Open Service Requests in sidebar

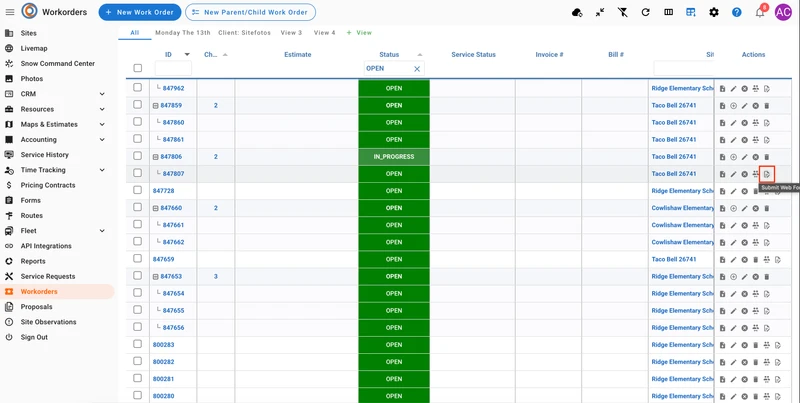pyautogui.click(x=48, y=276)
